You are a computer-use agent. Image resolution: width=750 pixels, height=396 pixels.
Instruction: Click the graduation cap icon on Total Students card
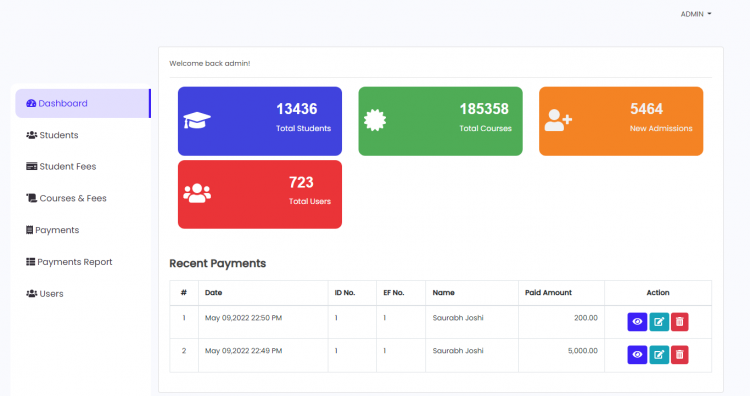point(197,120)
